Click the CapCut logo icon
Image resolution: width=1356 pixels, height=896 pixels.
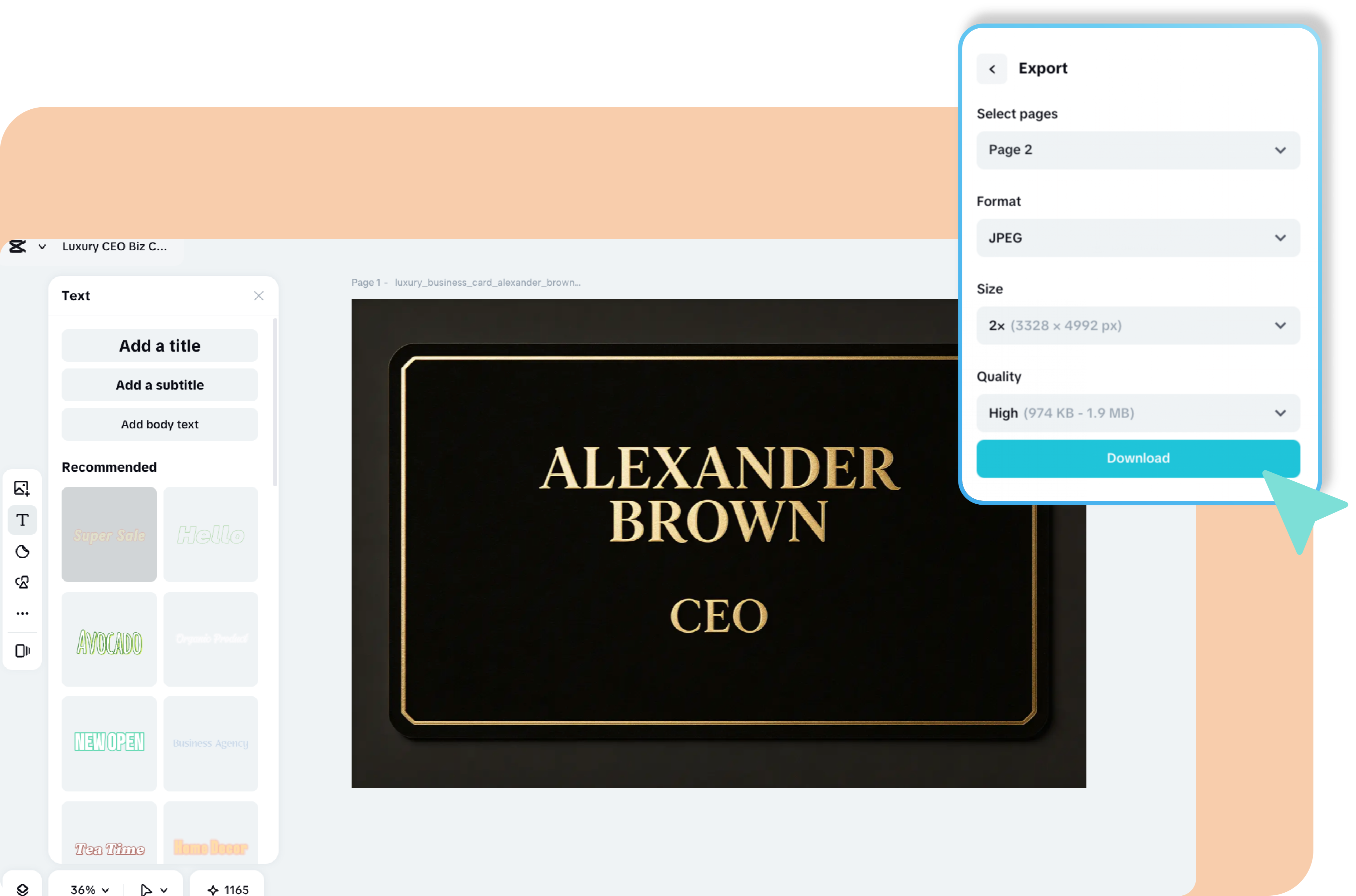tap(18, 246)
